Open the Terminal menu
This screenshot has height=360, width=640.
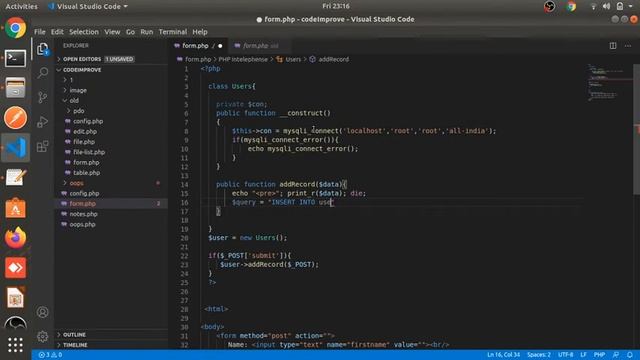click(173, 32)
